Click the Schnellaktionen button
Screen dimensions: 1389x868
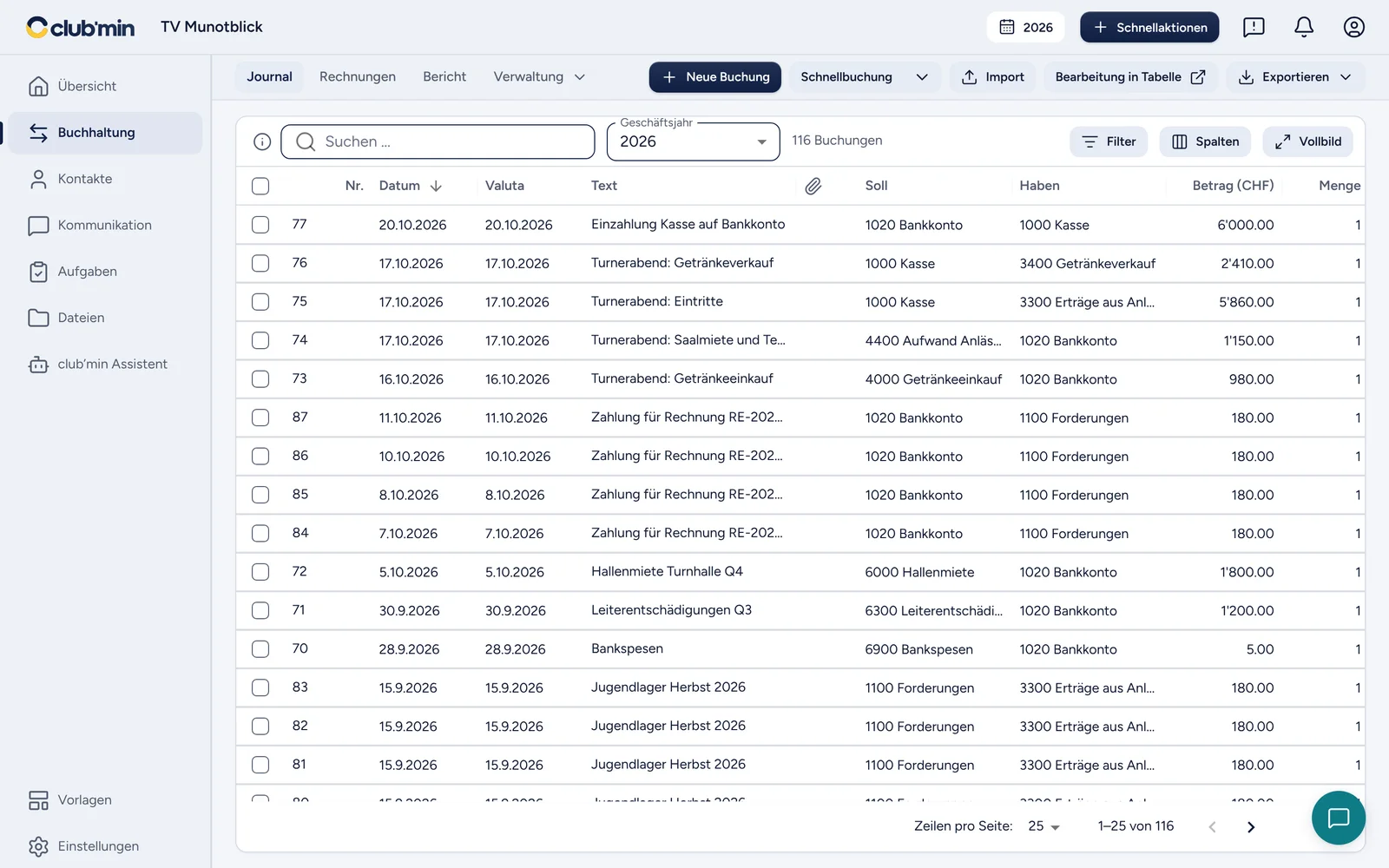pos(1149,27)
